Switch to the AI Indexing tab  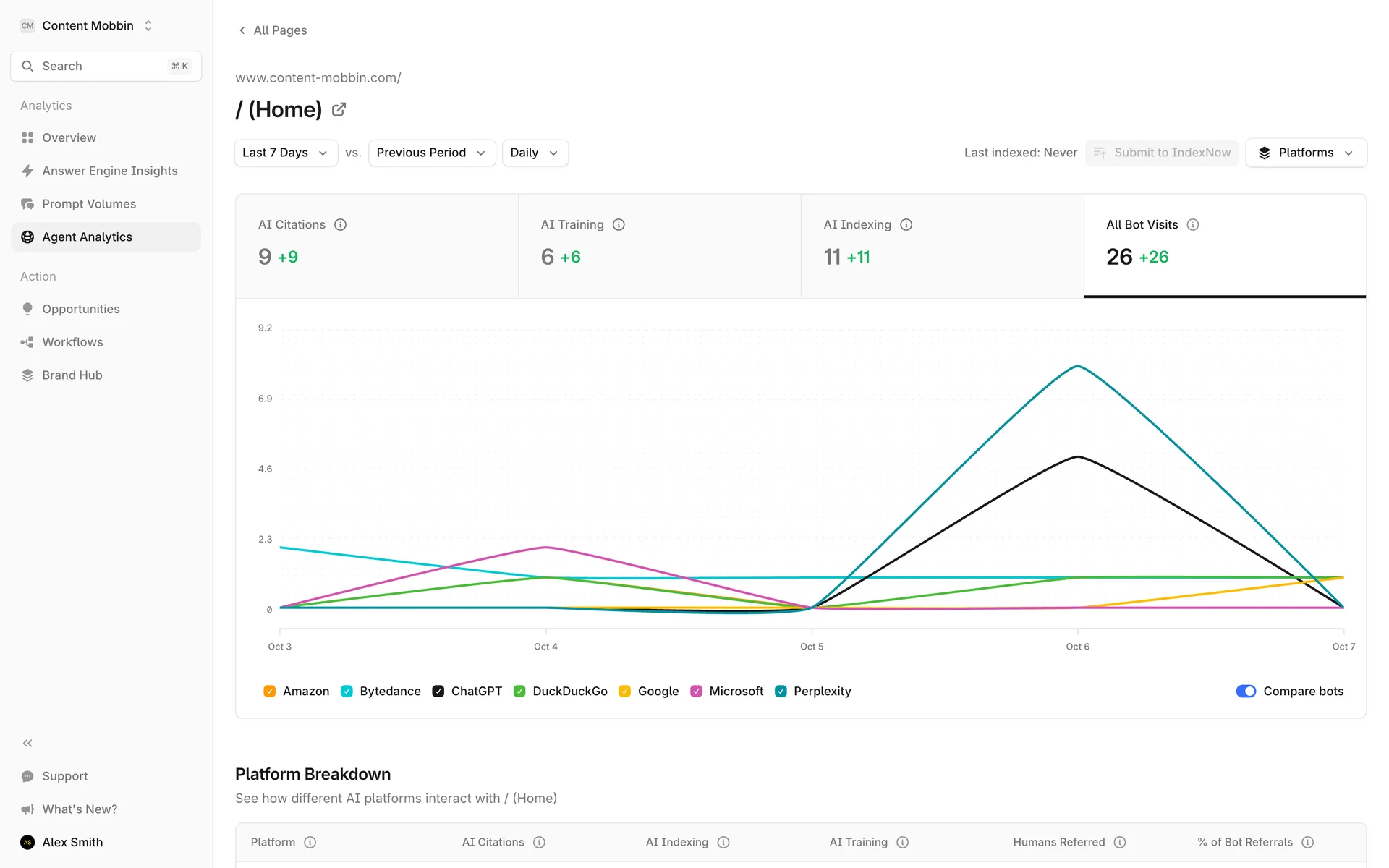[x=942, y=244]
